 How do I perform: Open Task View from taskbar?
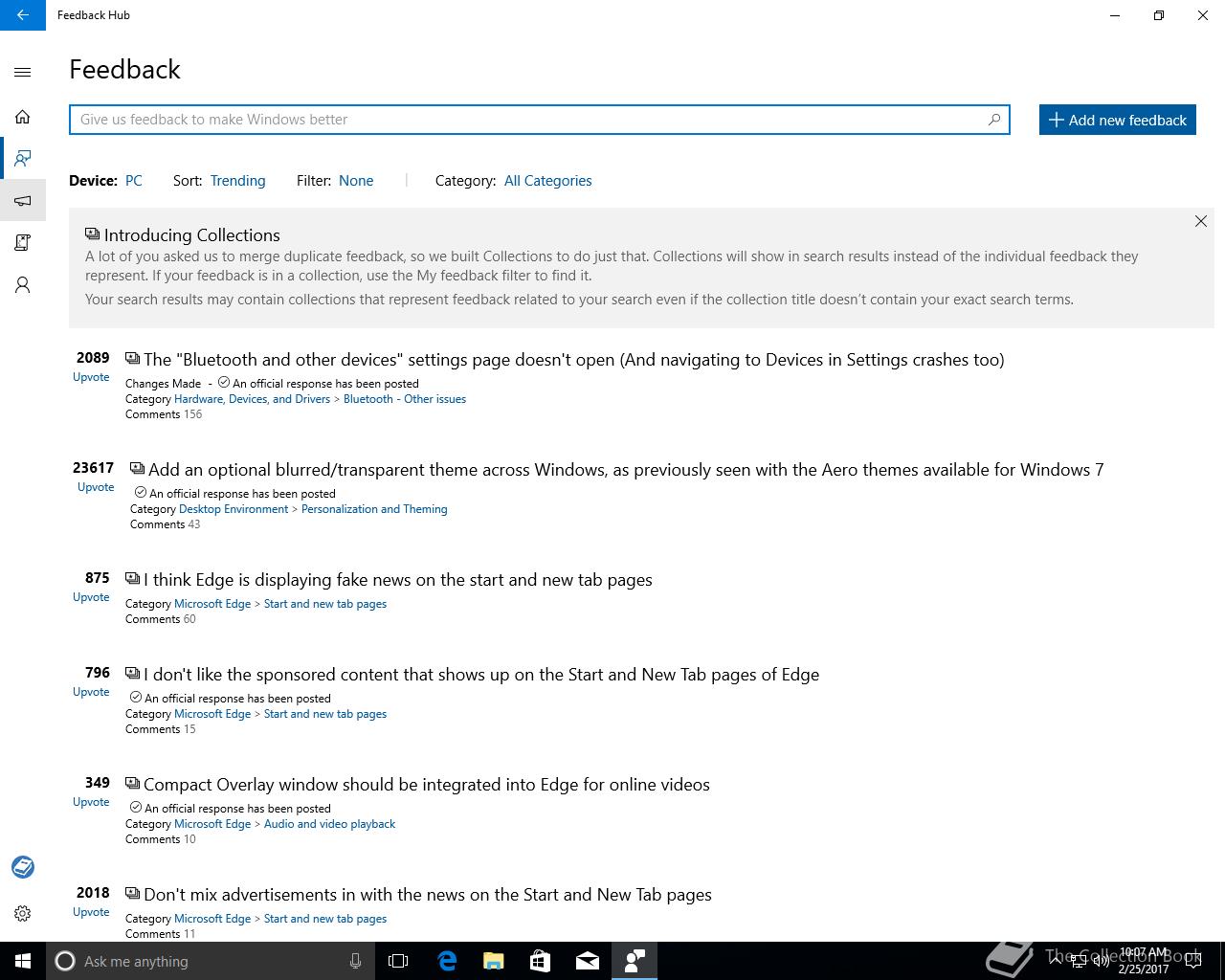click(398, 961)
